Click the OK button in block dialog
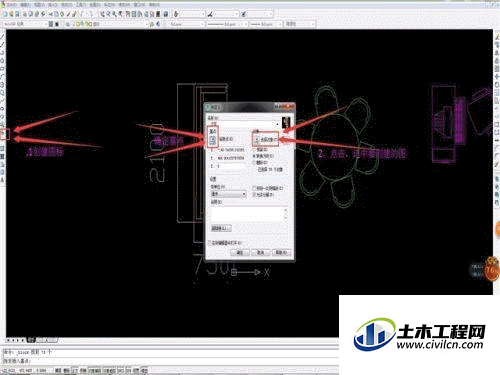This screenshot has width=500, height=375. 240,252
